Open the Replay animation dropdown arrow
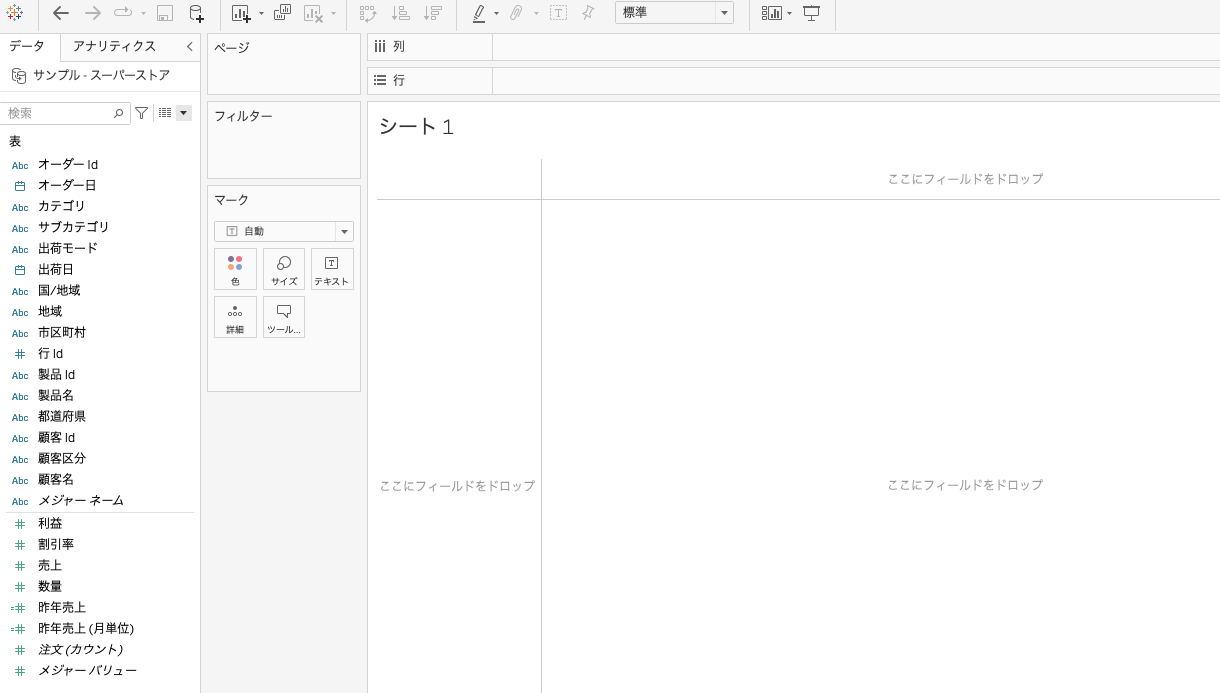 (x=143, y=14)
